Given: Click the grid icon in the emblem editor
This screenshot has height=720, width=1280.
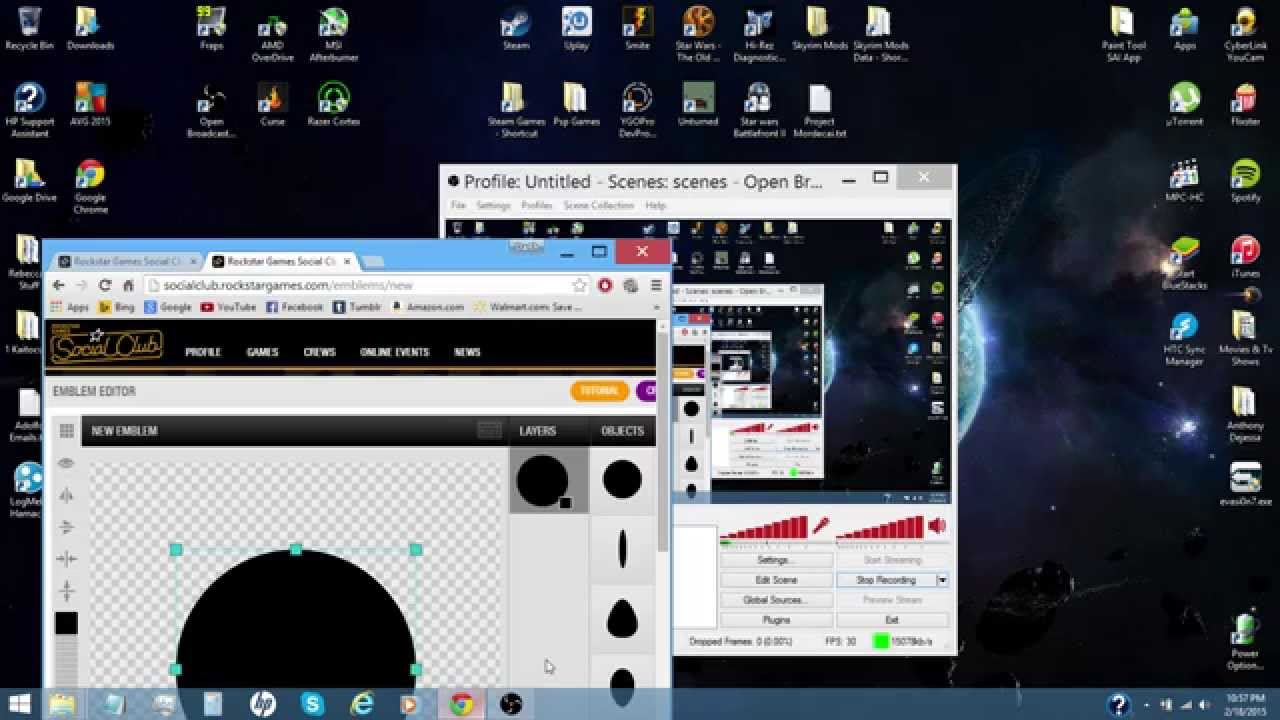Looking at the screenshot, I should (66, 431).
